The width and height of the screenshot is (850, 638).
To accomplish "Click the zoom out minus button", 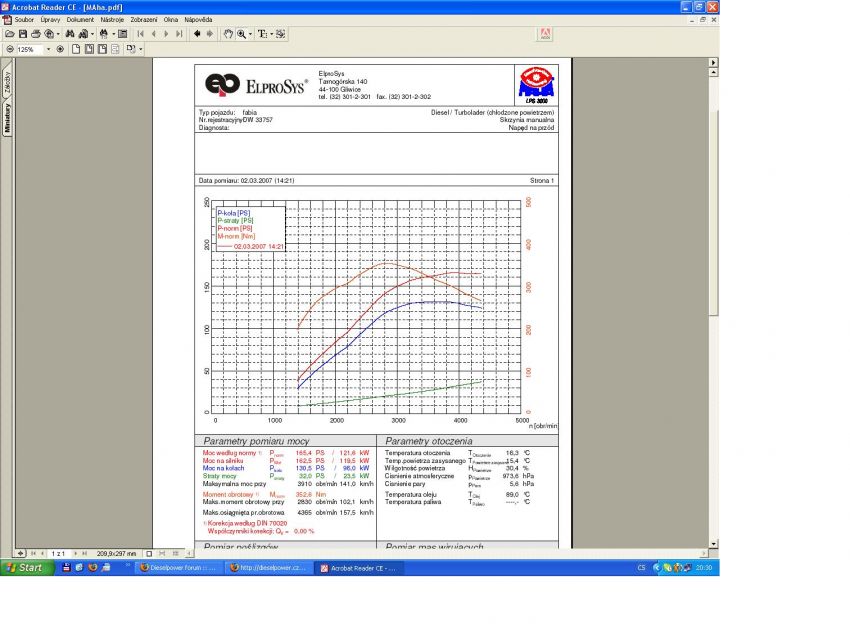I will pos(10,49).
